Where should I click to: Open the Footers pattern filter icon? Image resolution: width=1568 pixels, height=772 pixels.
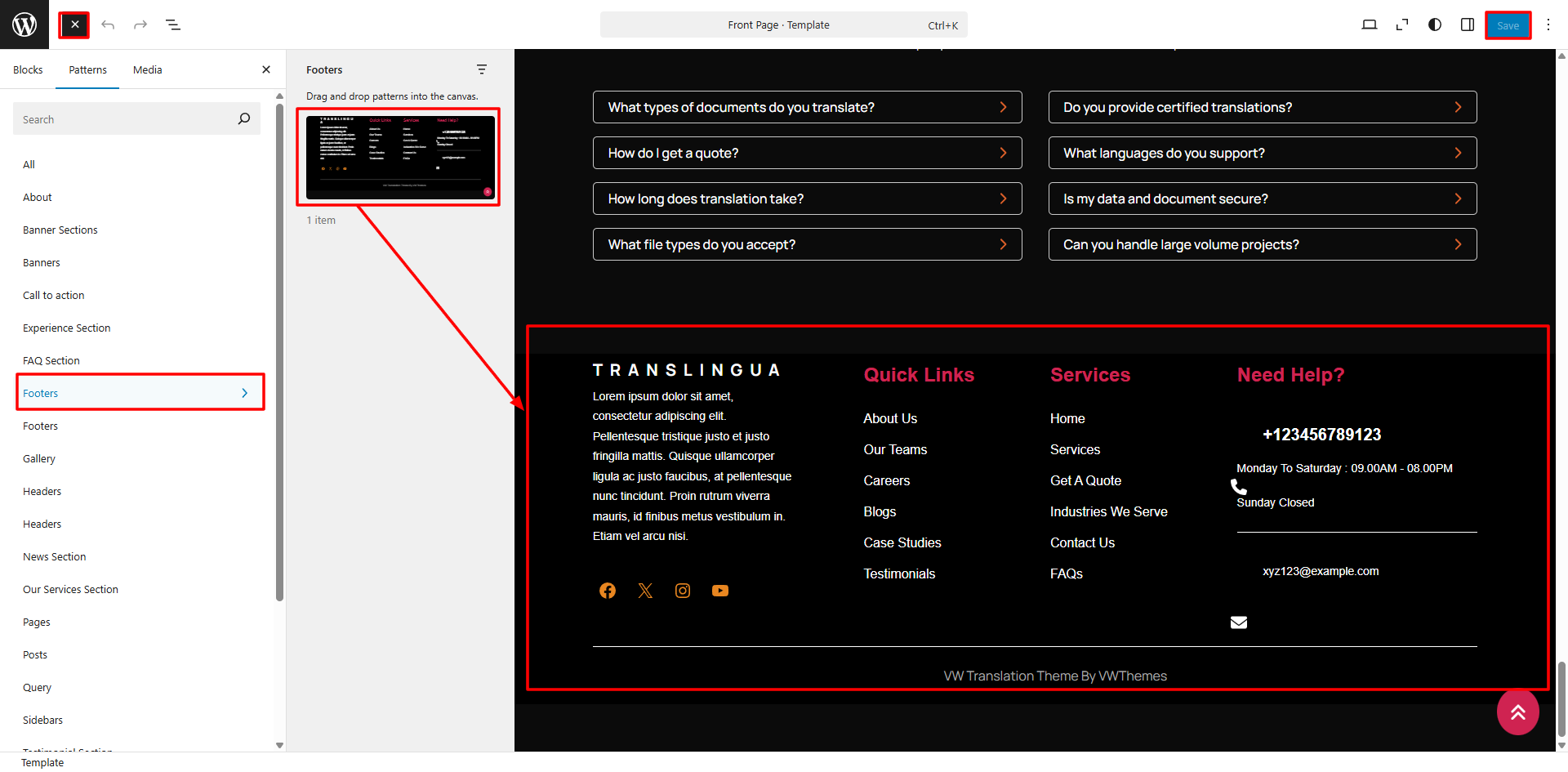pyautogui.click(x=482, y=69)
